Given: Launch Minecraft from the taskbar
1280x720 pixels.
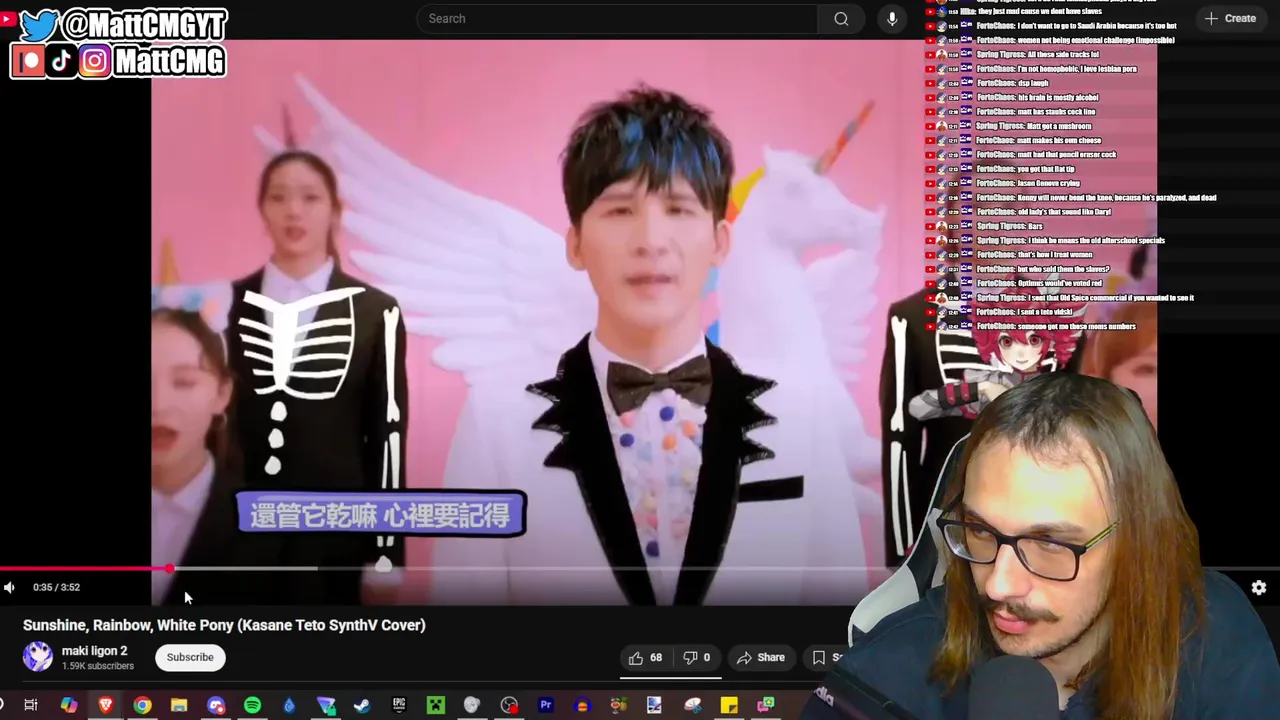Looking at the screenshot, I should pyautogui.click(x=436, y=705).
